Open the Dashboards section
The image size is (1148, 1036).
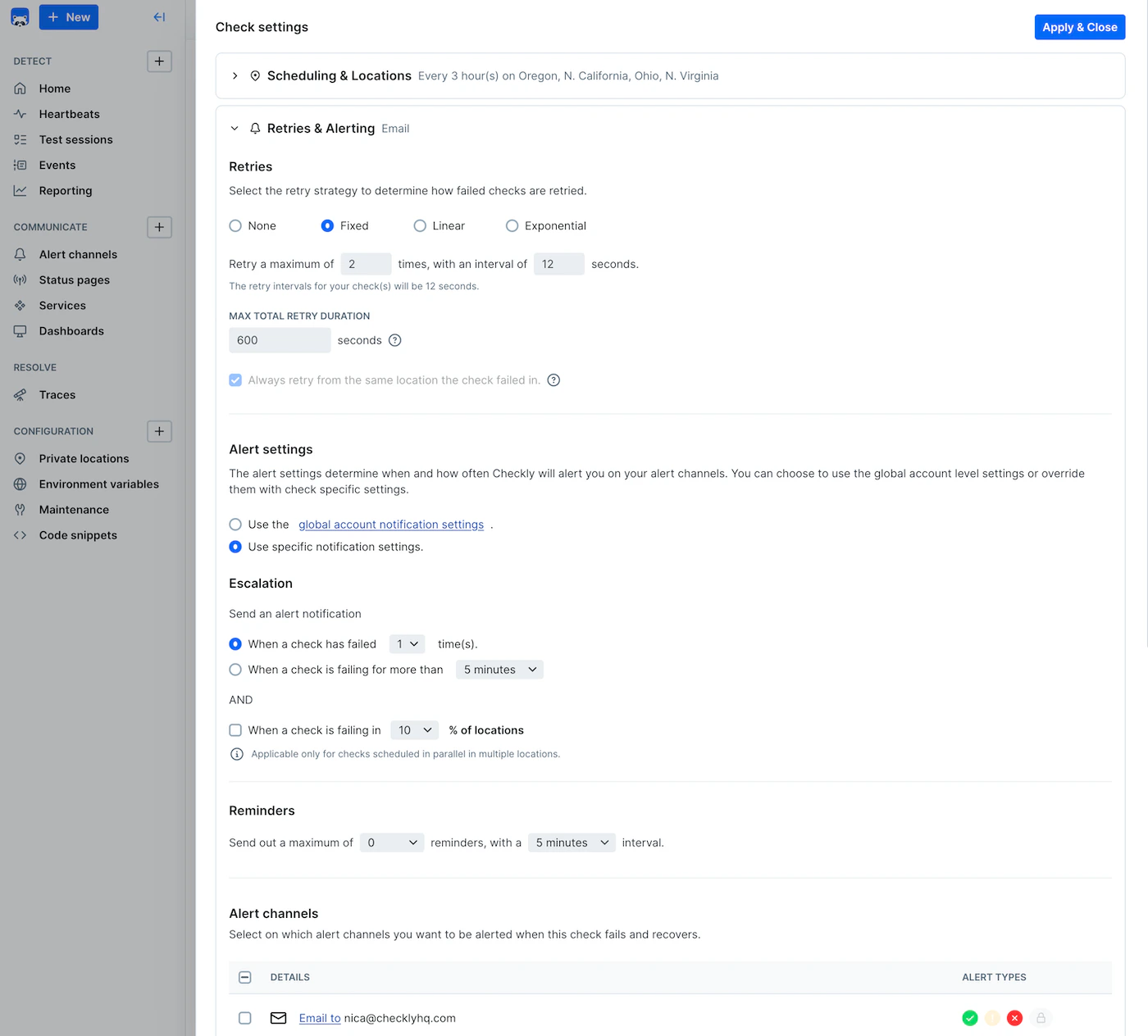(71, 331)
